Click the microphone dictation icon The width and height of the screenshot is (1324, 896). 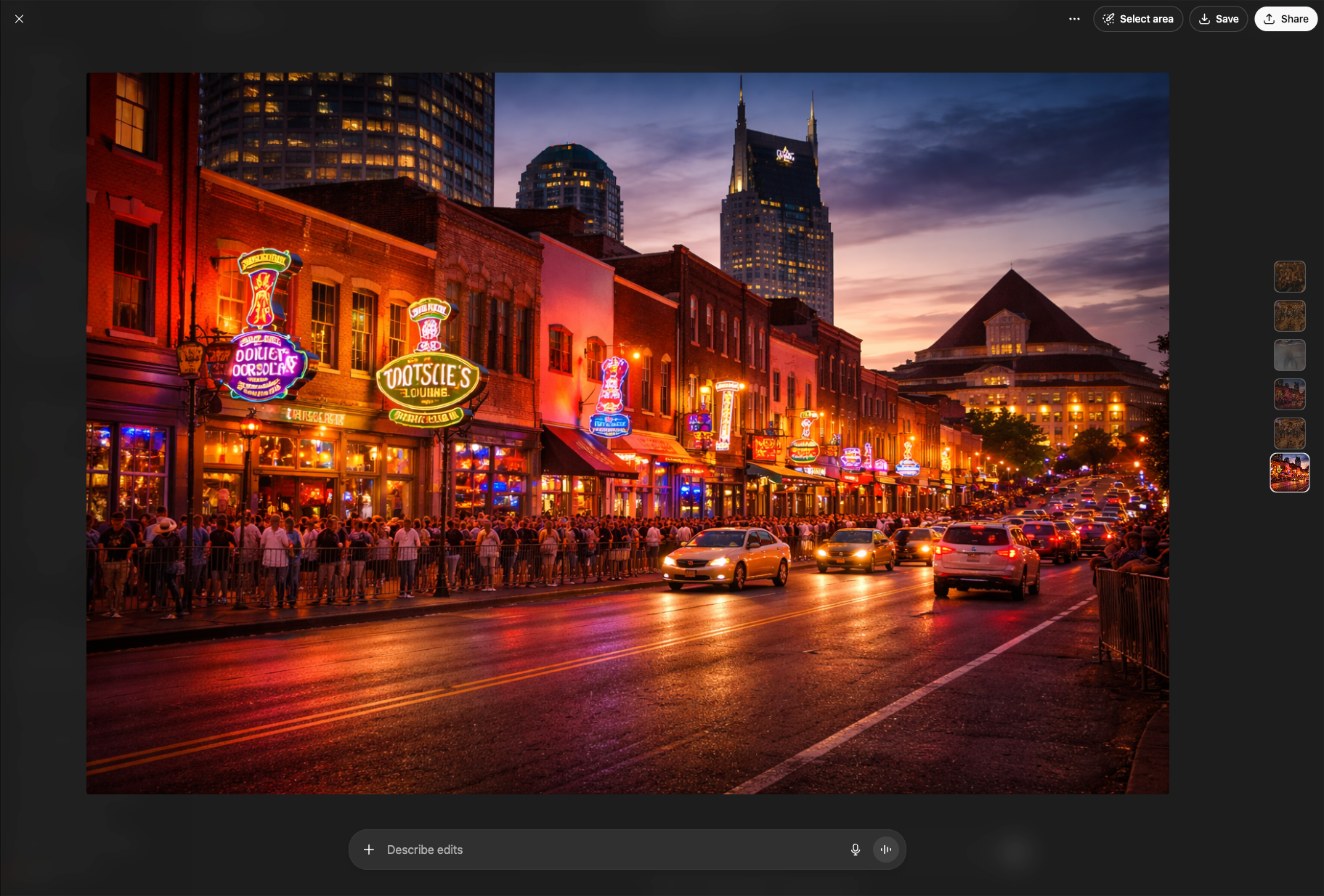(x=855, y=850)
